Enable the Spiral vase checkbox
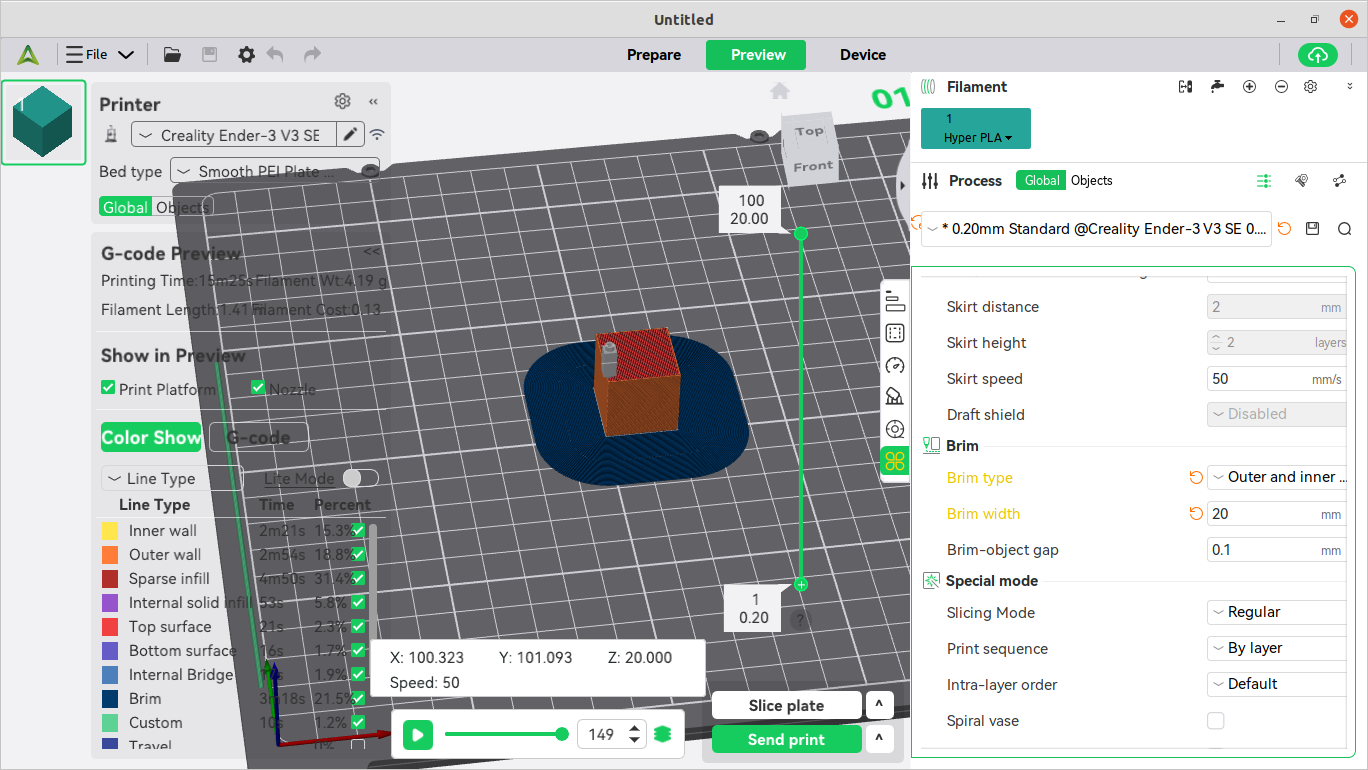The image size is (1368, 770). [1216, 721]
